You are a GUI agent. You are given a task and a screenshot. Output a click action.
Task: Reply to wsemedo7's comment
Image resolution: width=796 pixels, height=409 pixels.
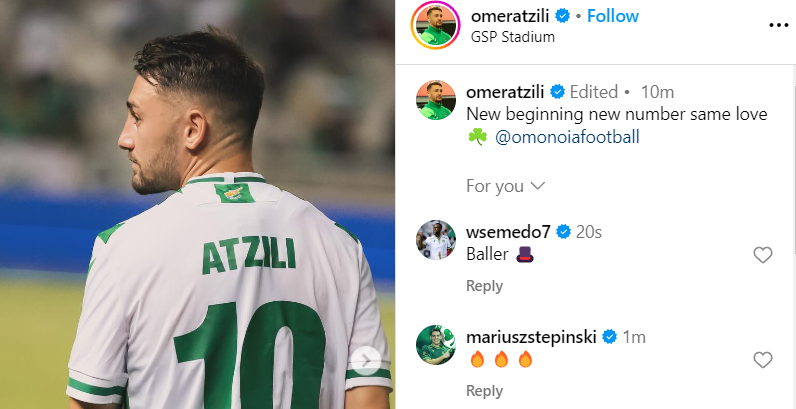pos(484,286)
